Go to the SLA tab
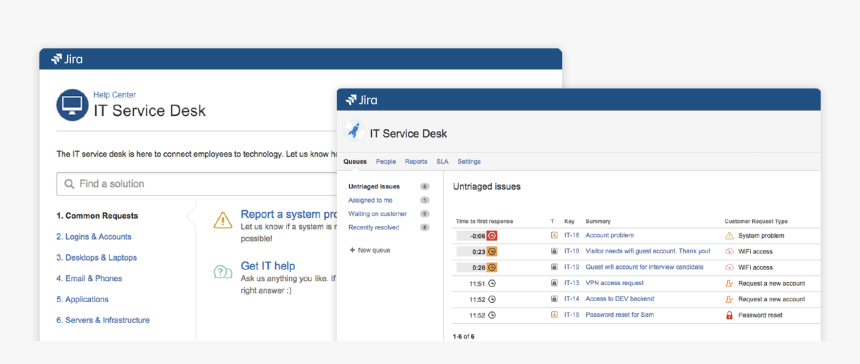 click(443, 162)
